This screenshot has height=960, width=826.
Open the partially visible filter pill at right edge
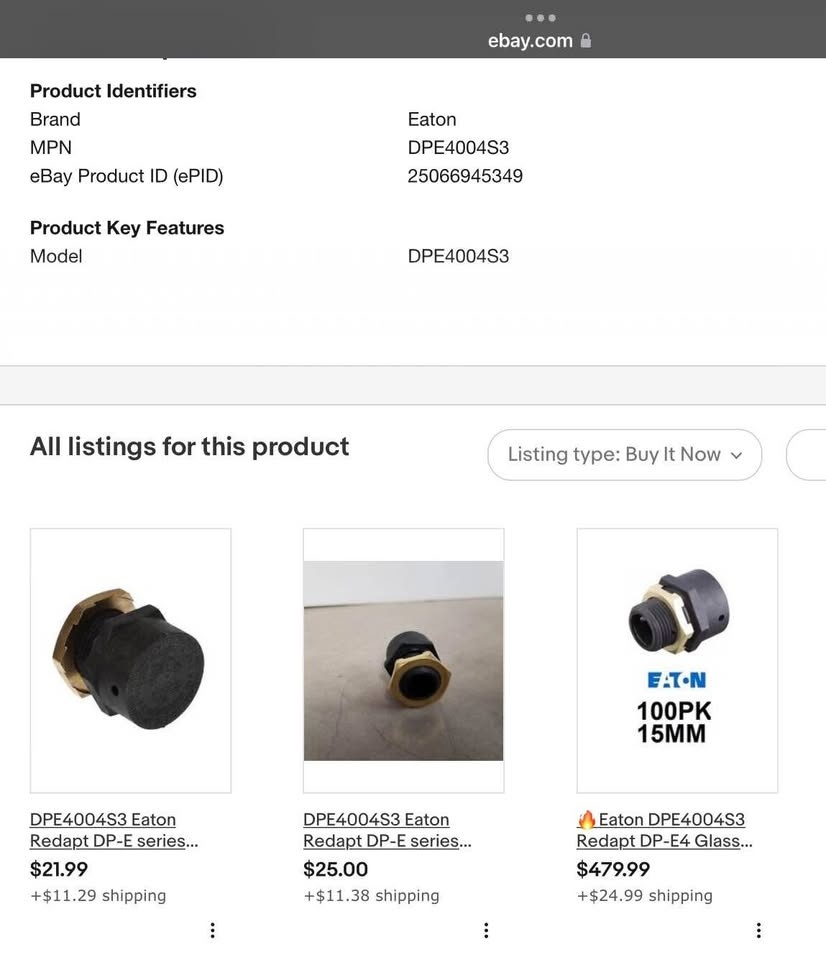click(806, 454)
